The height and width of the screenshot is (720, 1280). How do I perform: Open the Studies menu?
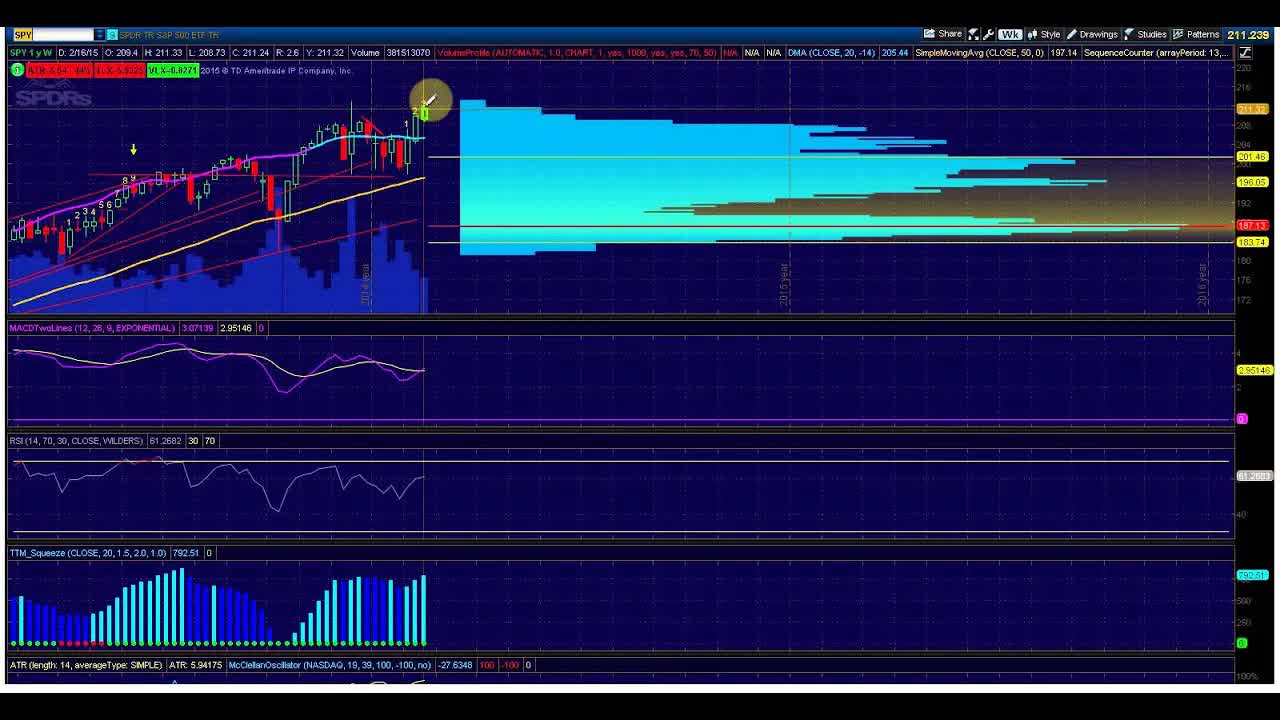[x=1146, y=35]
